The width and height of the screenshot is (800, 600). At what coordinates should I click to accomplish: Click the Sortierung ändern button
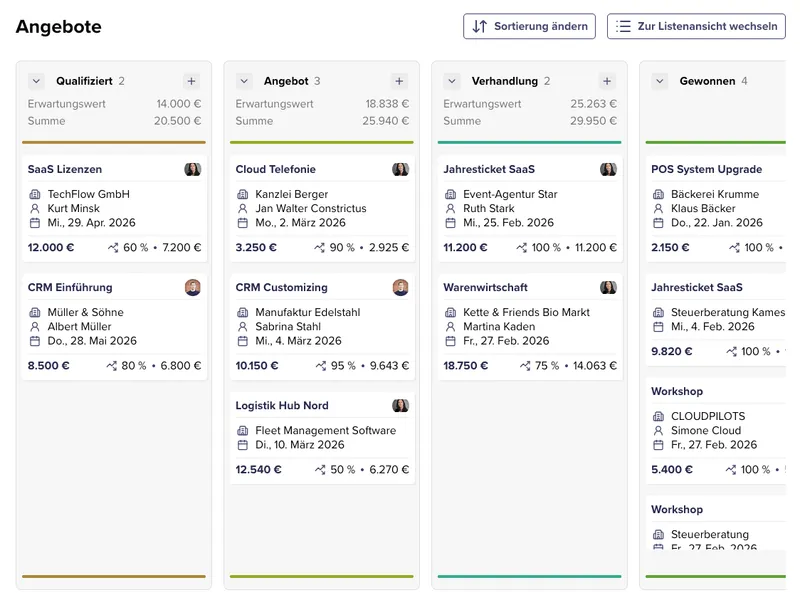click(x=528, y=26)
